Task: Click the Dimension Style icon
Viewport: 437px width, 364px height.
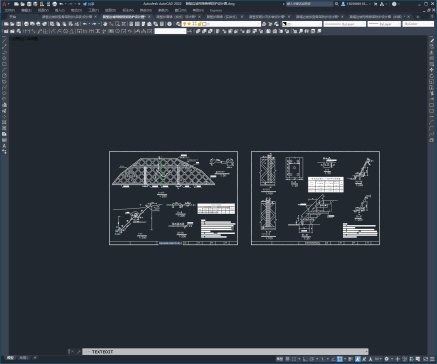Action: pyautogui.click(x=189, y=31)
